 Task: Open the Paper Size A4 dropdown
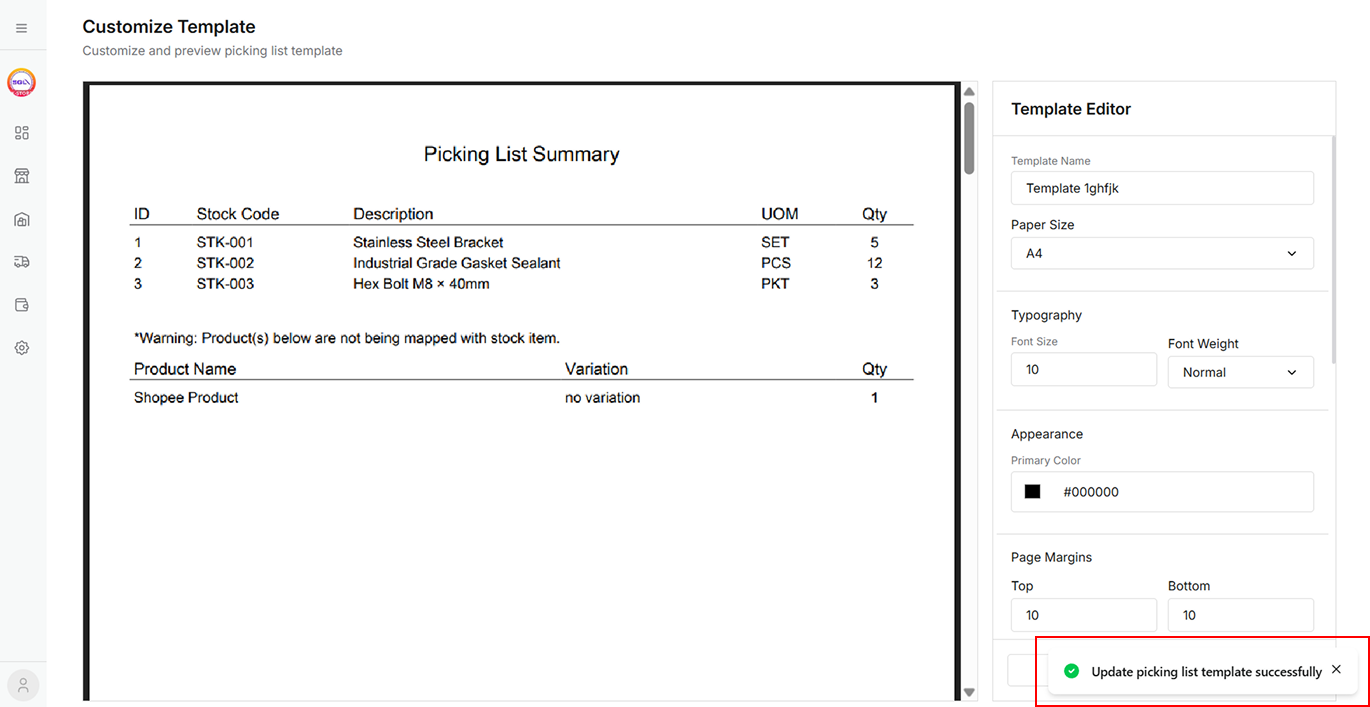(1162, 253)
